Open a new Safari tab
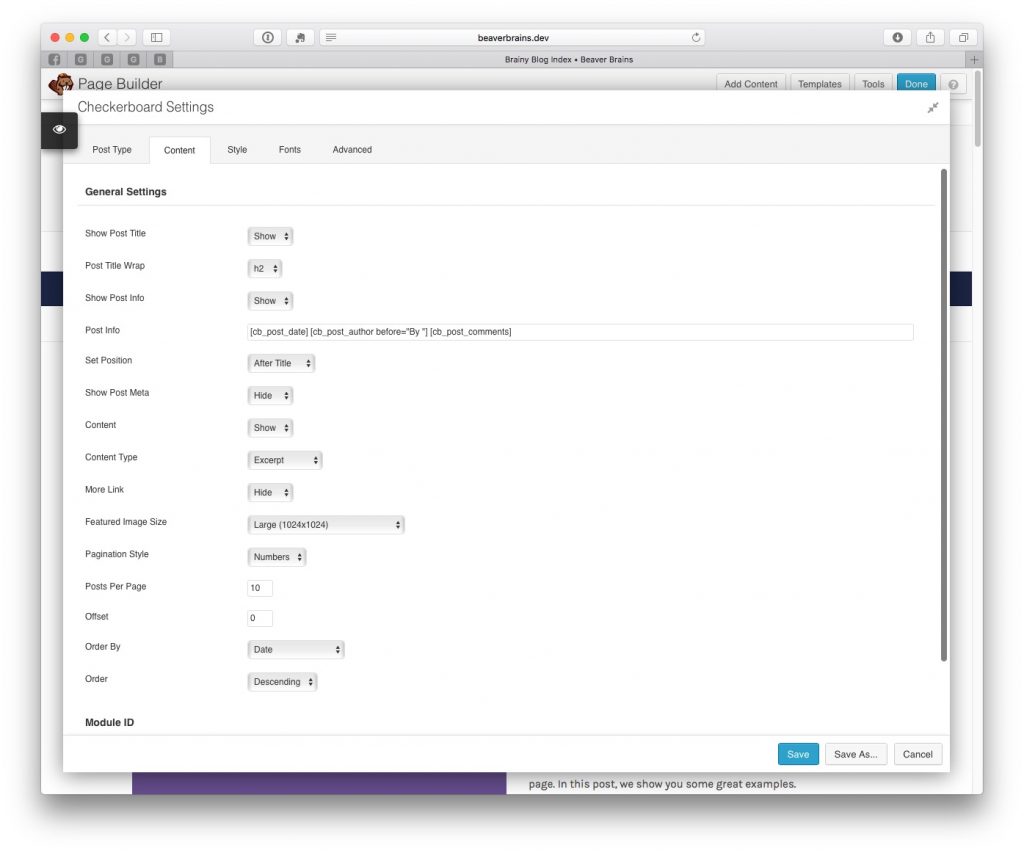Image resolution: width=1024 pixels, height=853 pixels. point(974,59)
